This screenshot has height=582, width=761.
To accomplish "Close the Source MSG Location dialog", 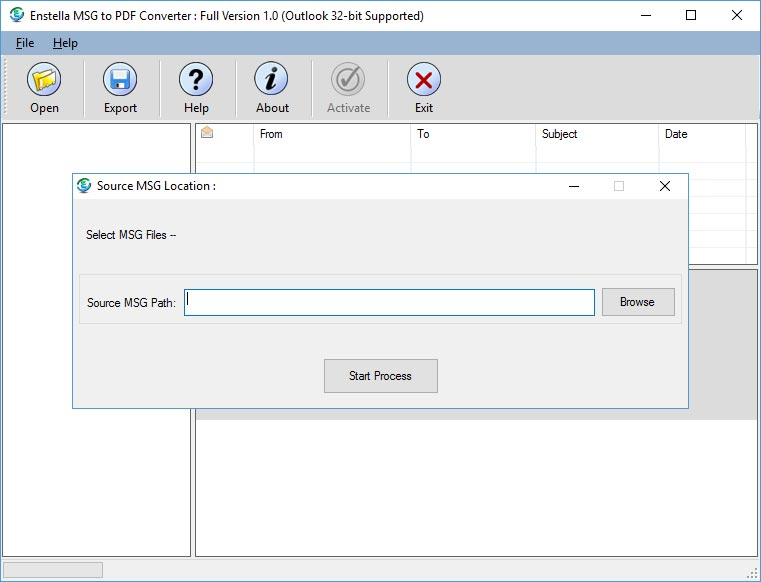I will click(x=664, y=186).
